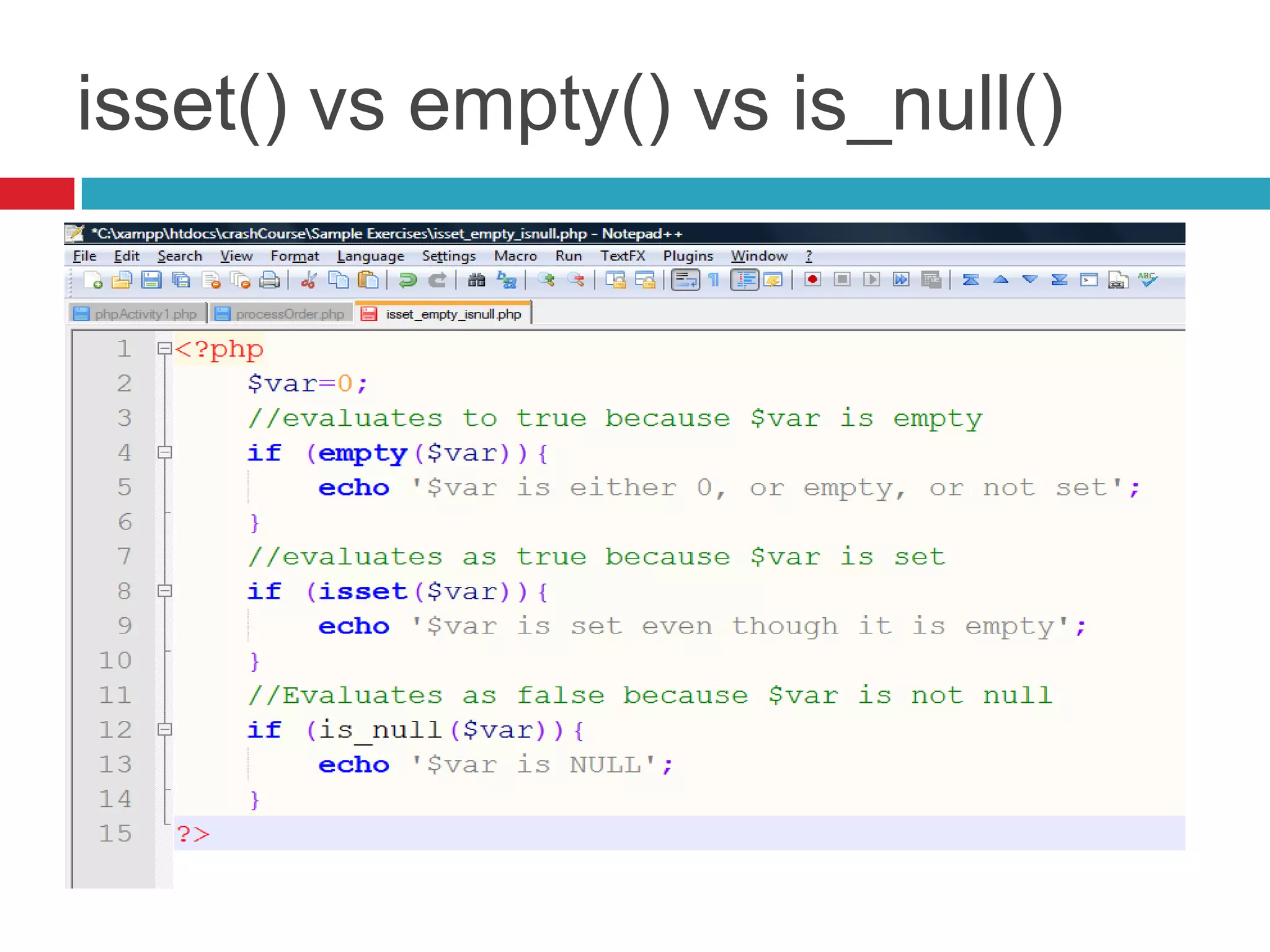The width and height of the screenshot is (1270, 952).
Task: Click Stop Recording macro icon
Action: 842,280
